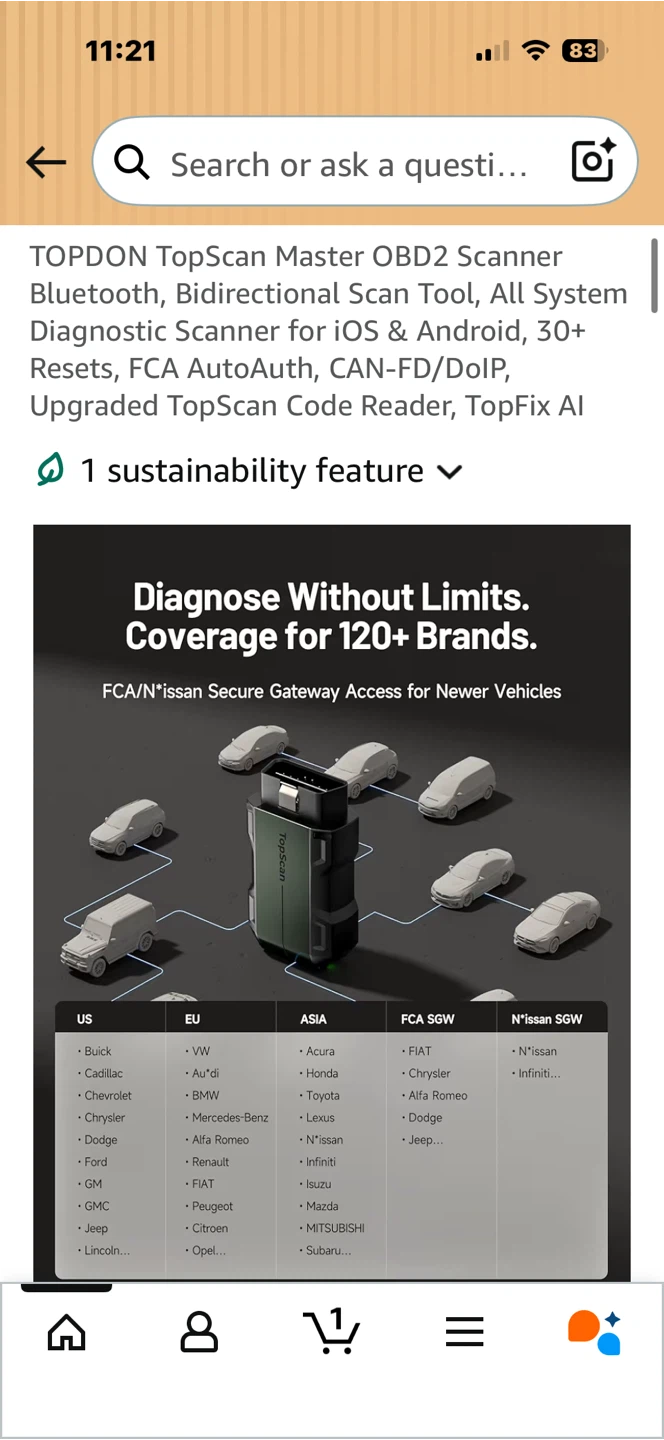Image resolution: width=664 pixels, height=1440 pixels.
Task: Open the account profile icon
Action: click(199, 1332)
